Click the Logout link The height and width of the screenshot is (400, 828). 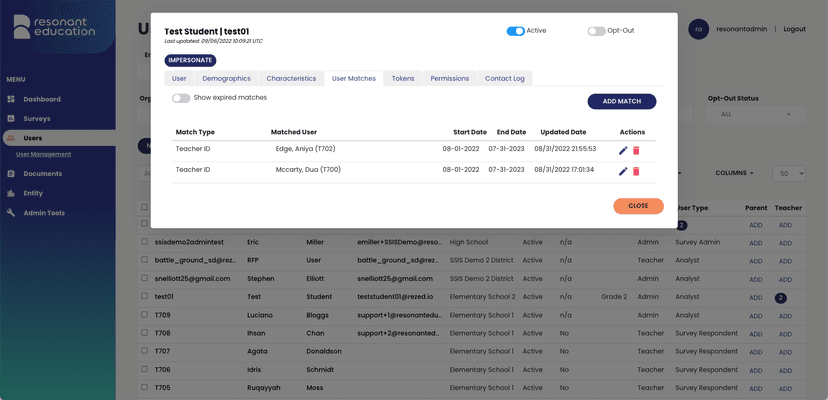pos(794,29)
